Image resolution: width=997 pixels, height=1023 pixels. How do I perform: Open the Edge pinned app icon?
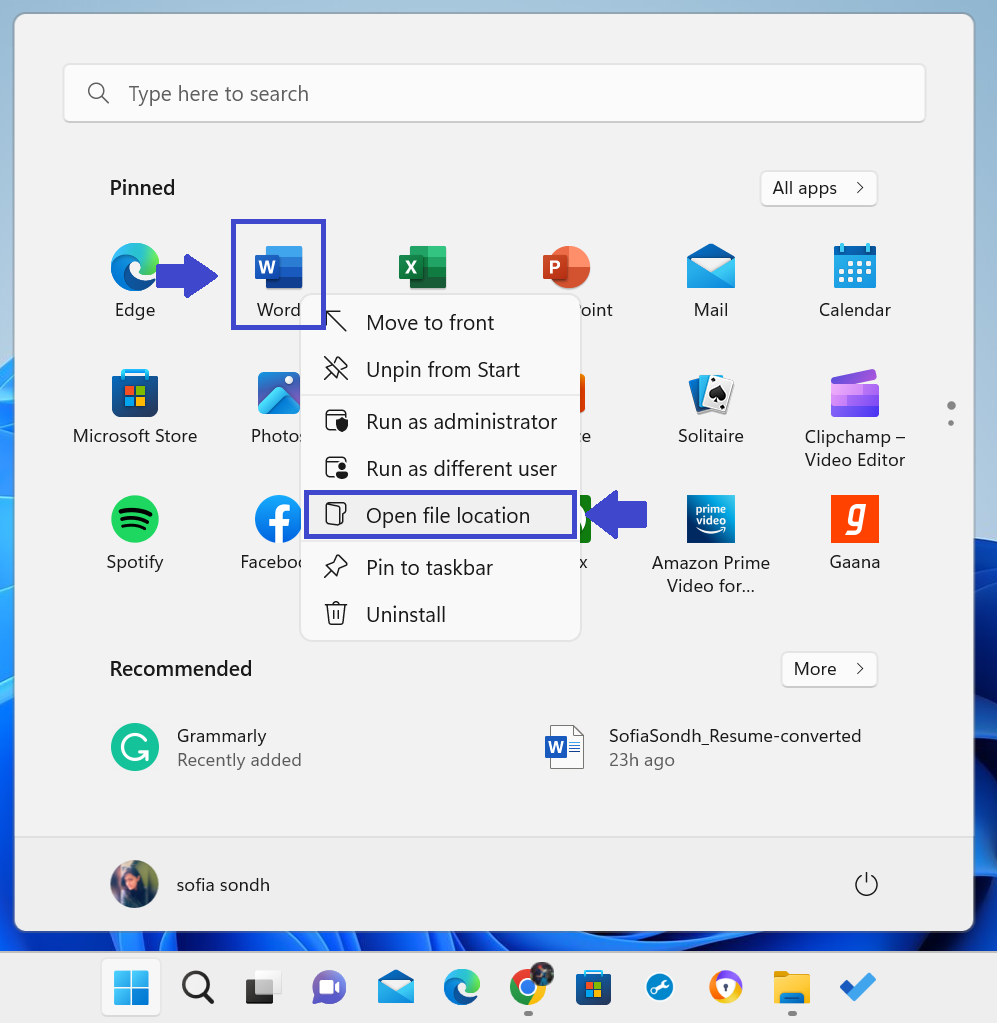(134, 268)
